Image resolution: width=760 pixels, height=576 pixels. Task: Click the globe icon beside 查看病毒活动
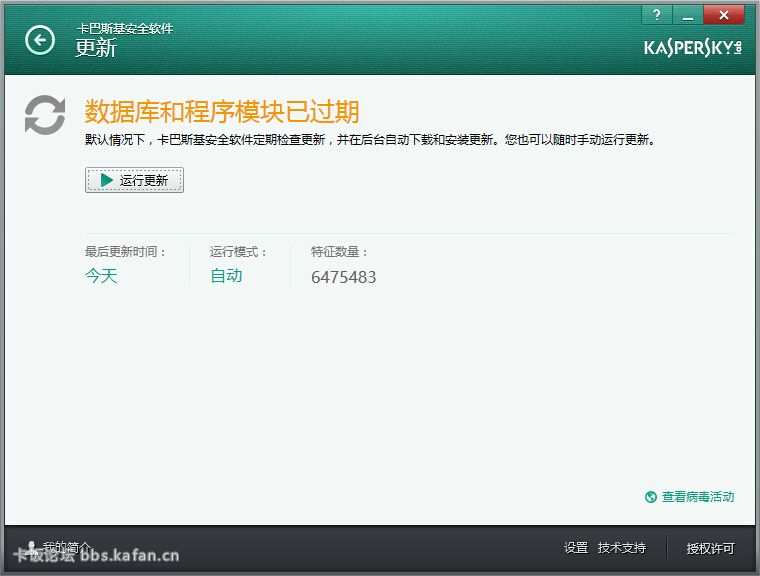pos(650,497)
